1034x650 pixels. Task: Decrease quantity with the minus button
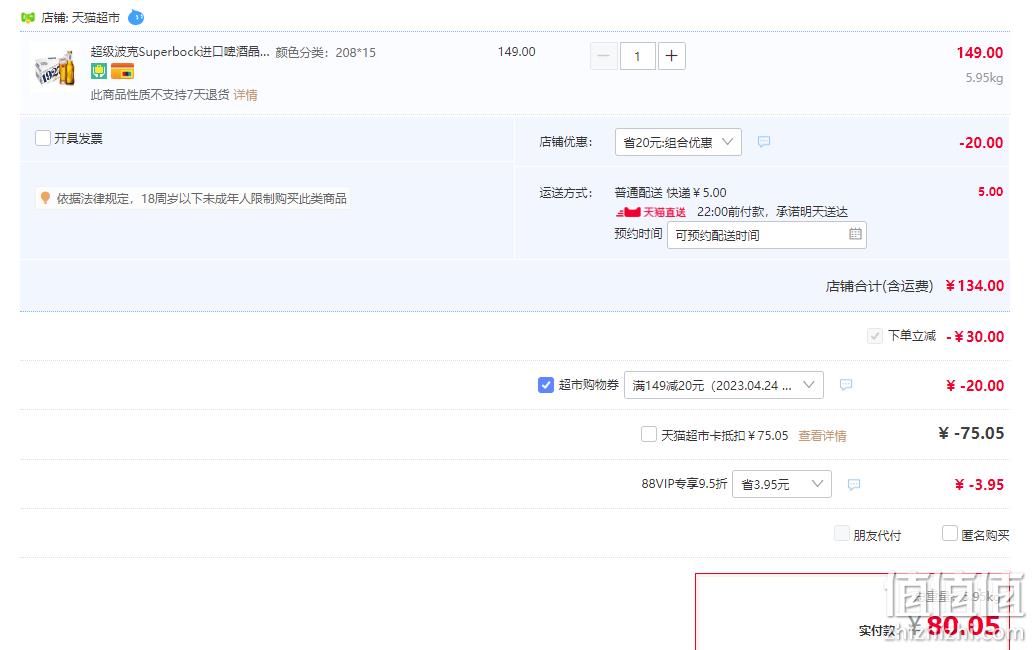coord(603,56)
